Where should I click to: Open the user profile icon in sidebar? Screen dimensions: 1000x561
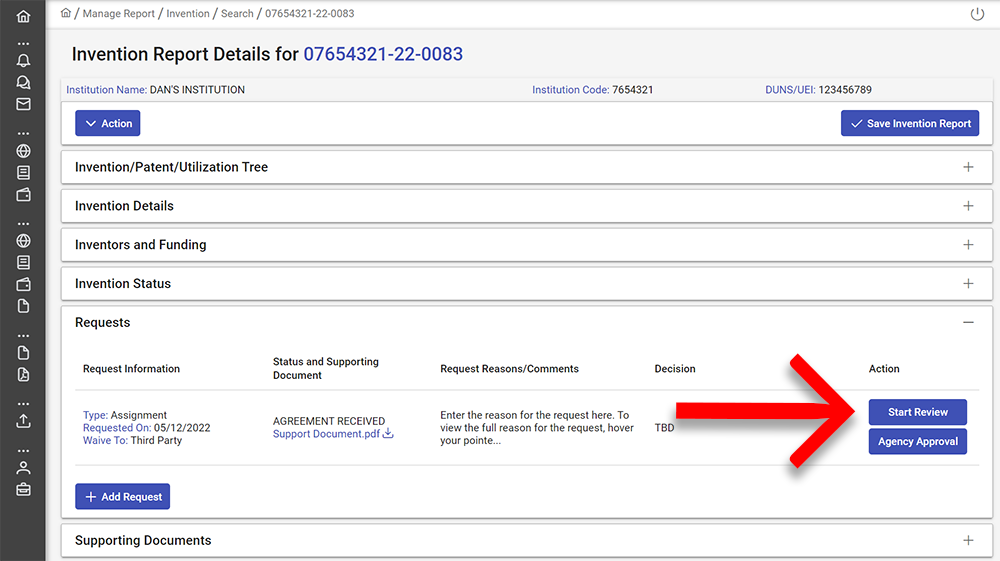(23, 468)
